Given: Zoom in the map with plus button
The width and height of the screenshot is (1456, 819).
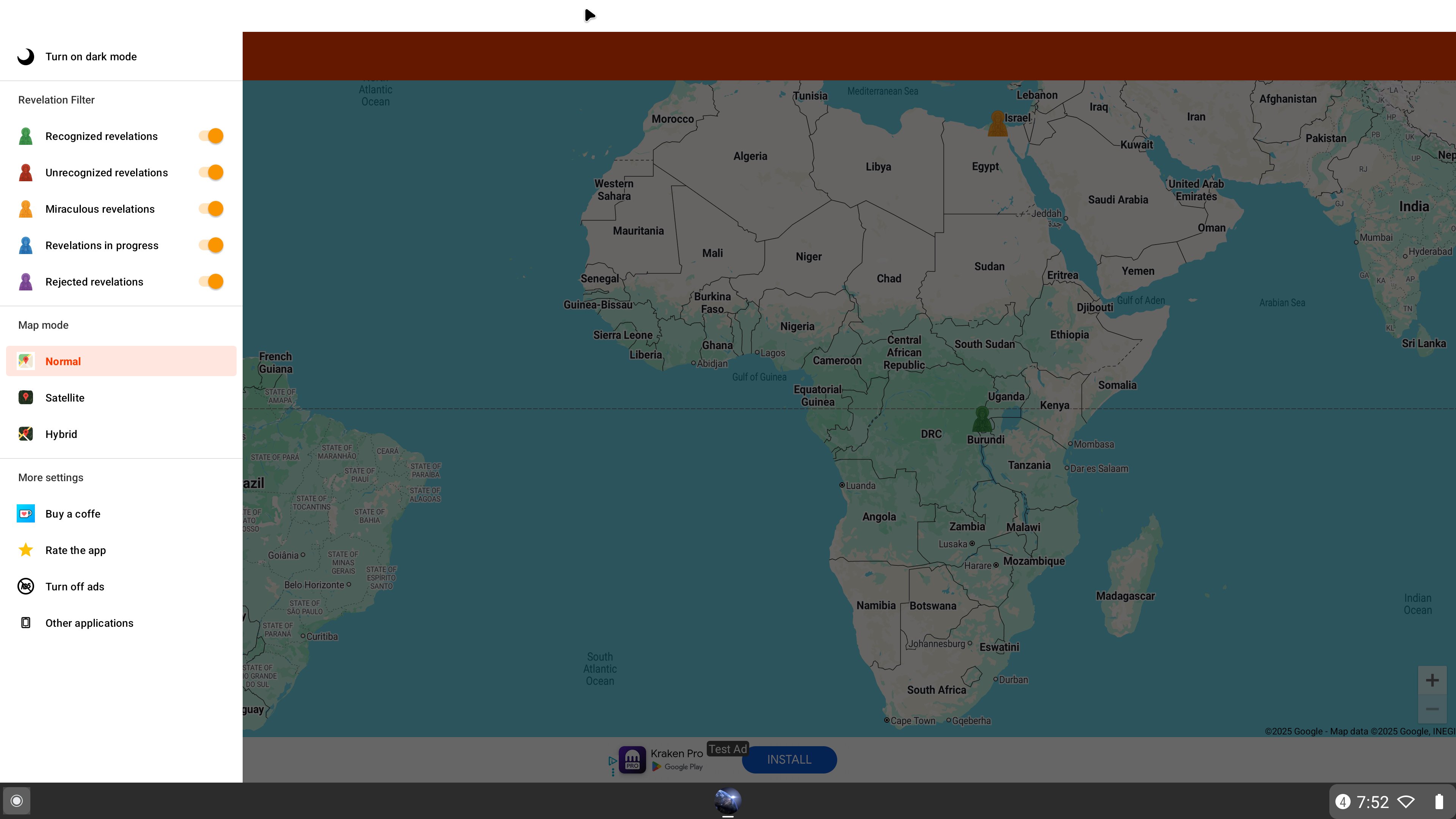Looking at the screenshot, I should tap(1432, 680).
